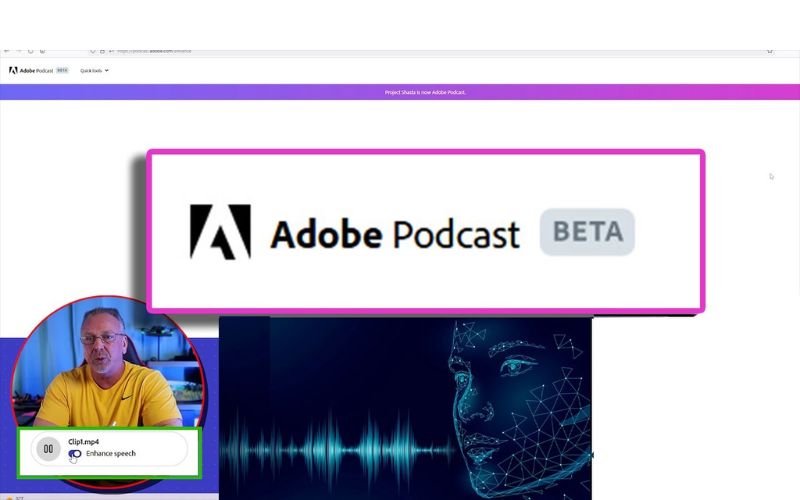Pause playback of Clip1.mp4
The height and width of the screenshot is (500, 800).
click(48, 449)
